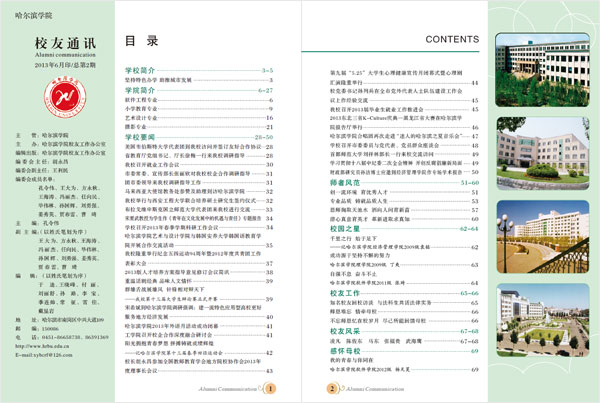Click the 编委会成员名单 label in sidebar
Viewport: 600px width, 403px height.
coord(35,179)
